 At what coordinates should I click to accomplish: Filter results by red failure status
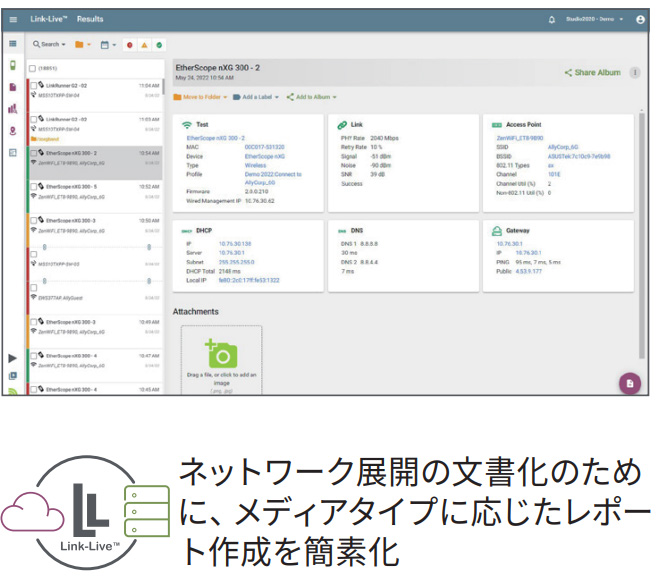[130, 45]
